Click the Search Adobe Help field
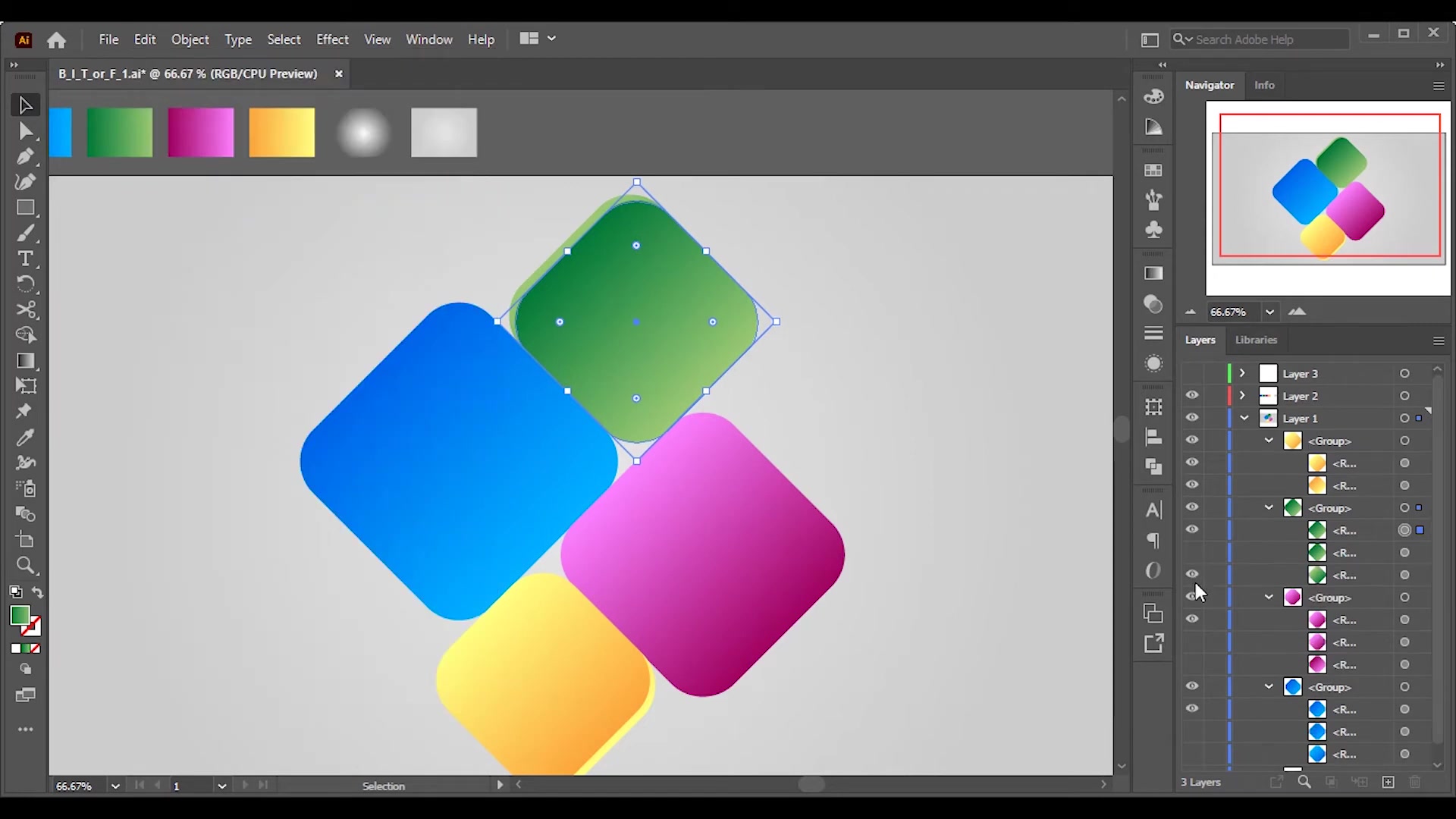The width and height of the screenshot is (1456, 819). (x=1260, y=39)
